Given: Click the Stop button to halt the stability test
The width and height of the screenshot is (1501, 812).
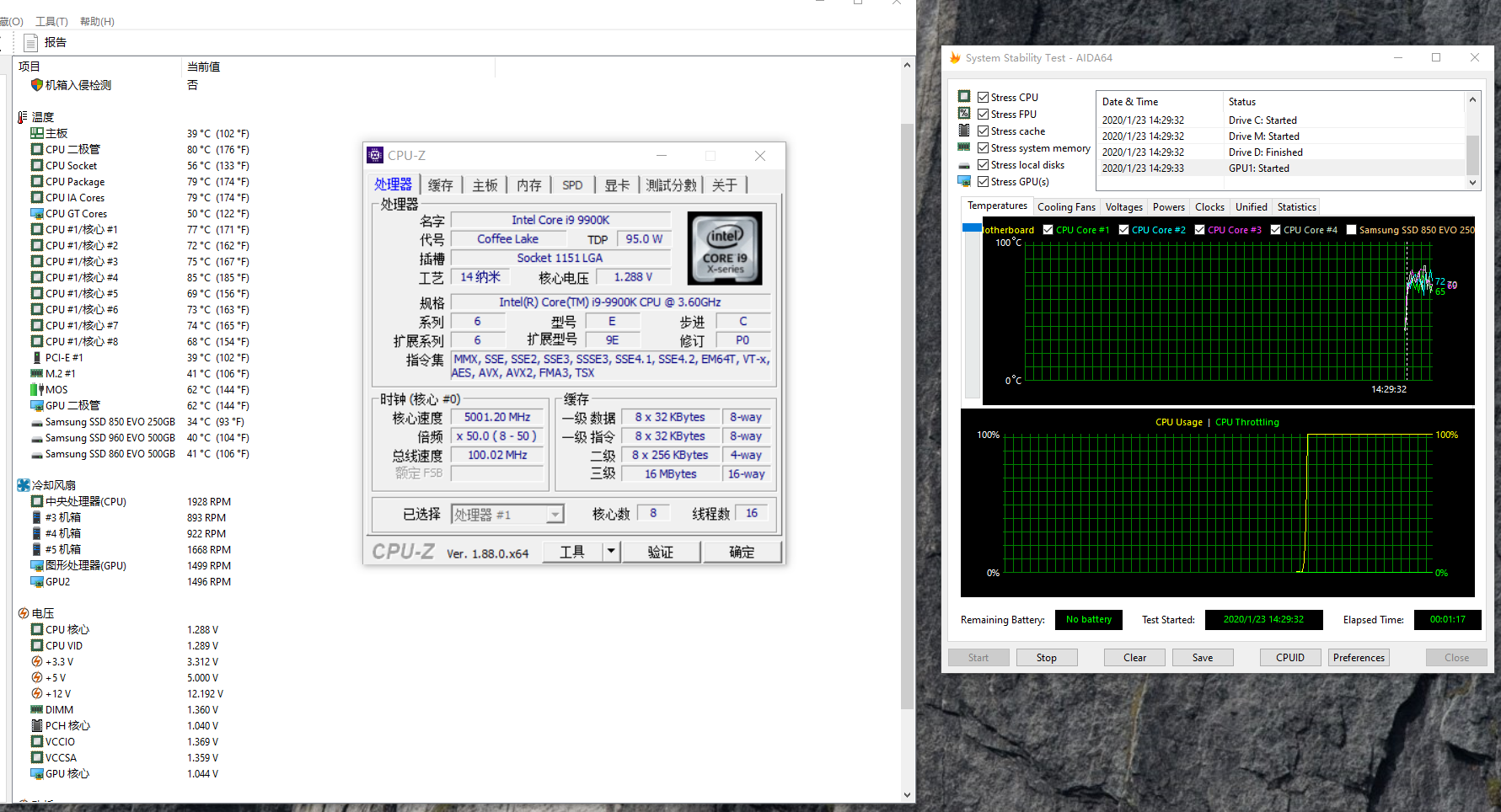Looking at the screenshot, I should coord(1046,657).
